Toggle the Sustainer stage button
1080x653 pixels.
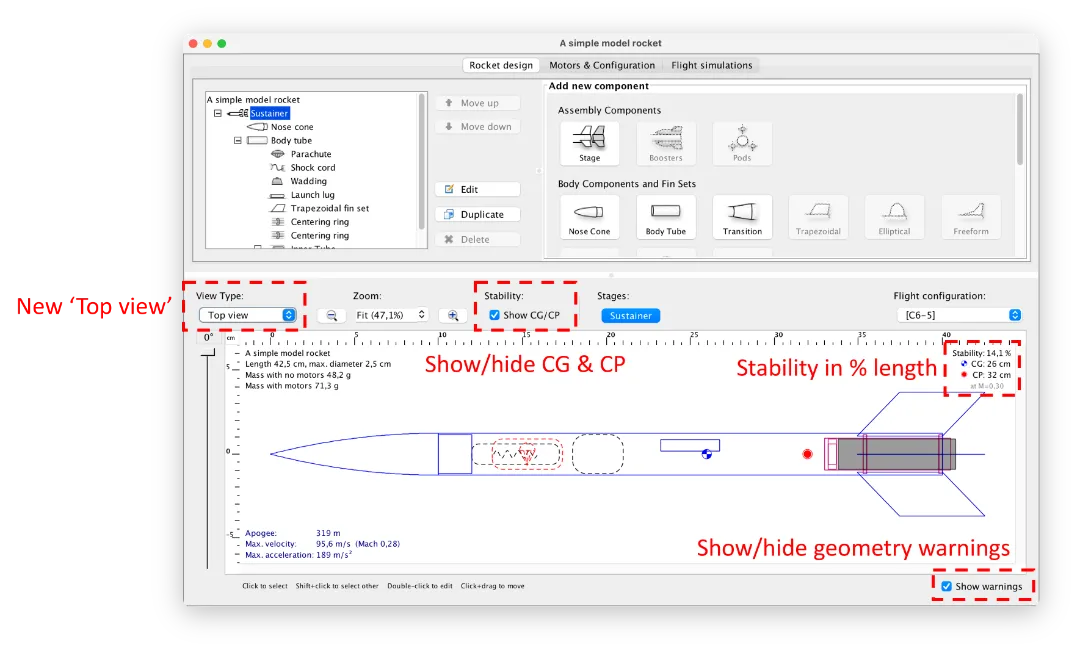(x=630, y=315)
